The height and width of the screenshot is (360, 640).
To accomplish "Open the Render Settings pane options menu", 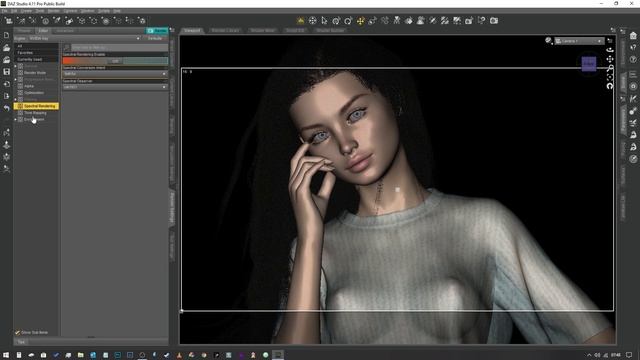I will click(172, 30).
